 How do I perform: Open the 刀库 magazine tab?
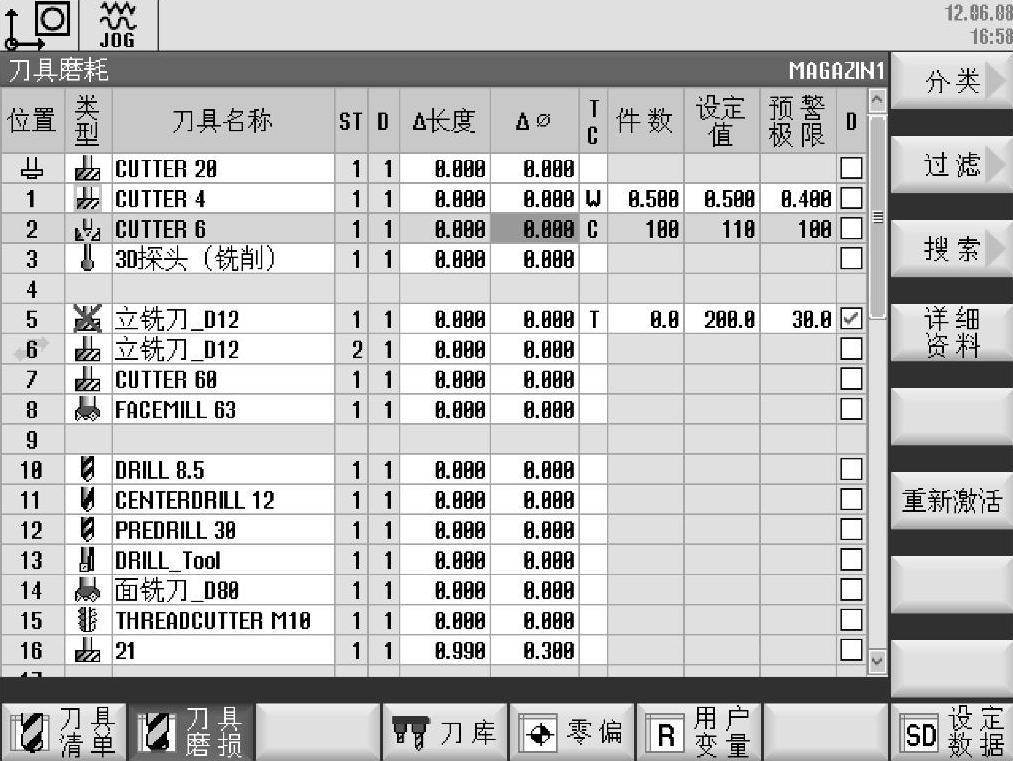(x=444, y=733)
